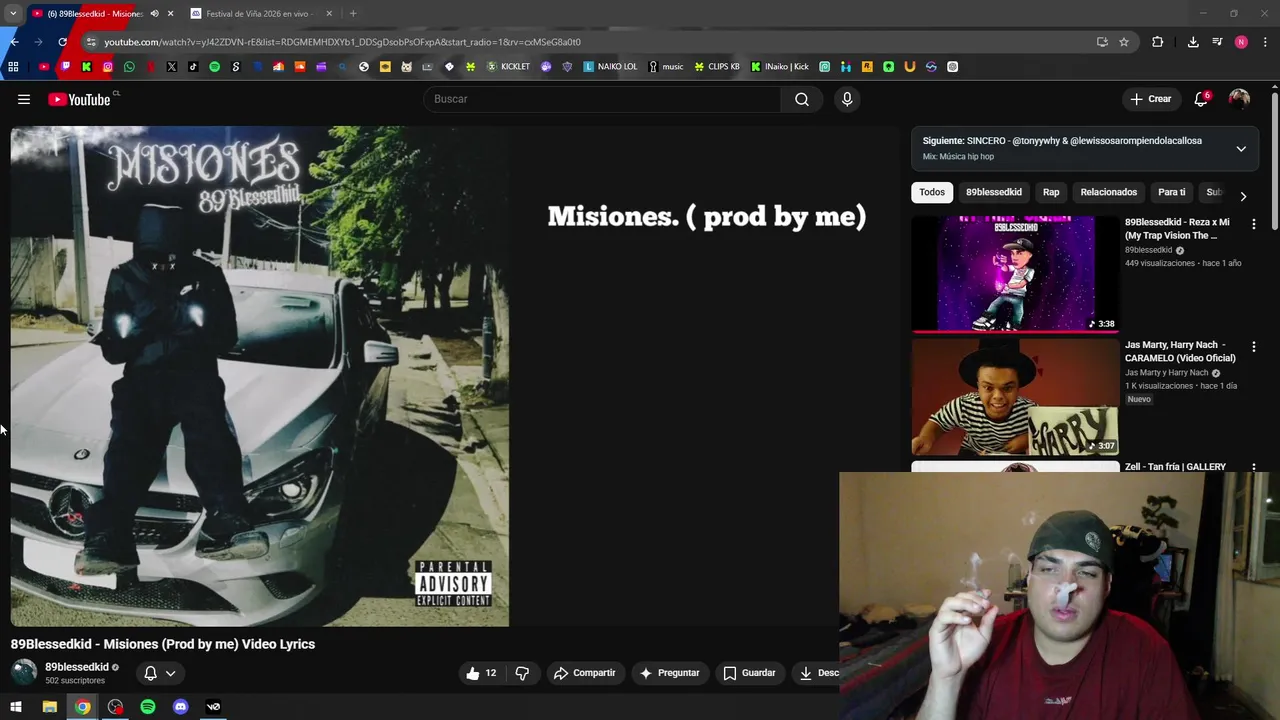Focus the Buscar search field
The height and width of the screenshot is (720, 1280).
603,99
